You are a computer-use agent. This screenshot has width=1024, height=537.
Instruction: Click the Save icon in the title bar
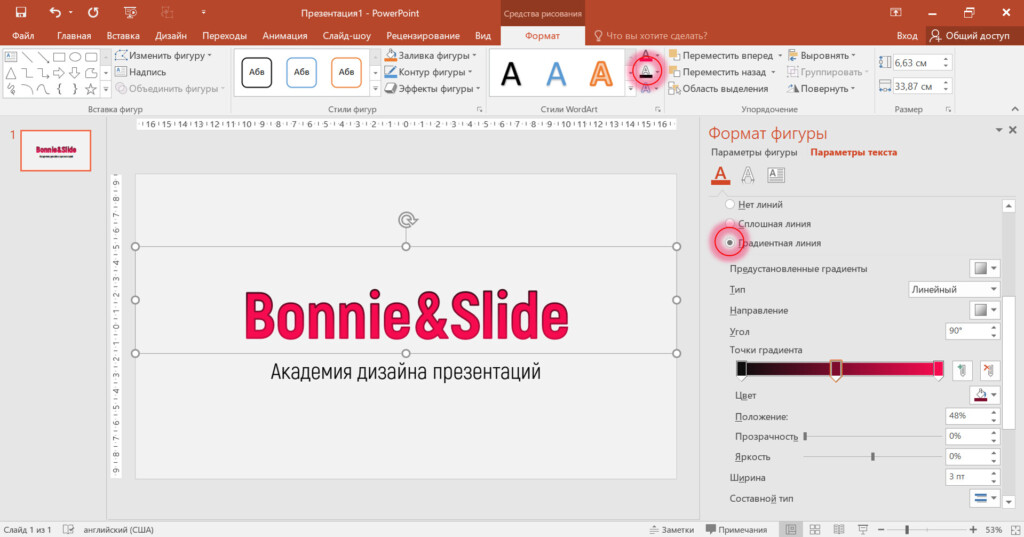20,13
